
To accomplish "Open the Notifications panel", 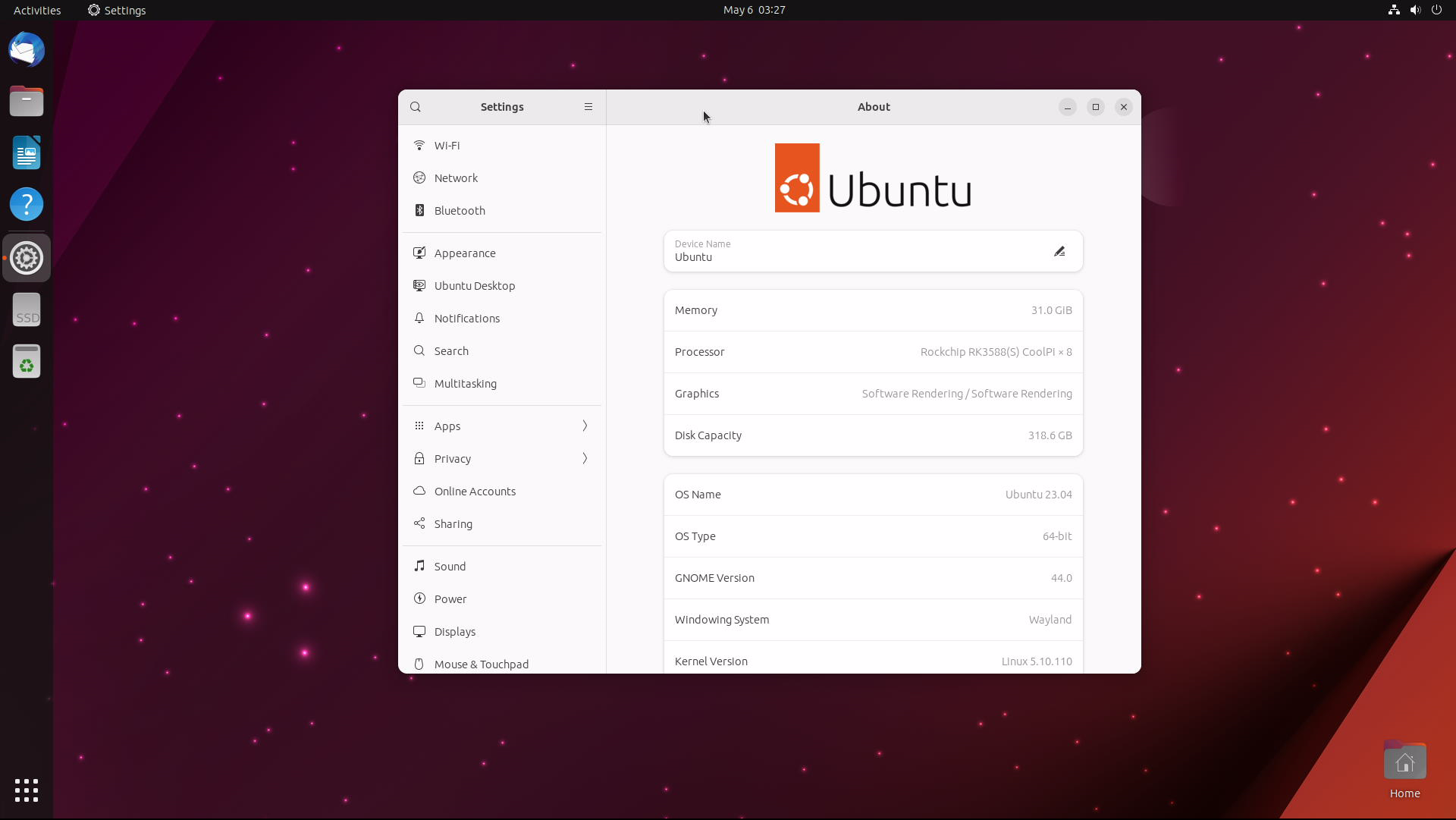I will pos(502,318).
